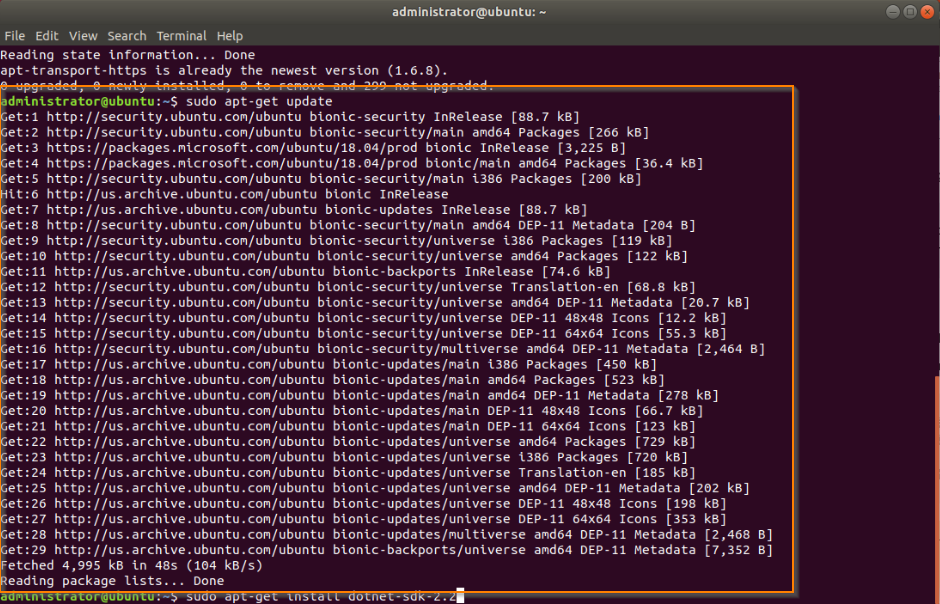Screen dimensions: 940x604
Task: Open the Search menu
Action: [x=126, y=36]
